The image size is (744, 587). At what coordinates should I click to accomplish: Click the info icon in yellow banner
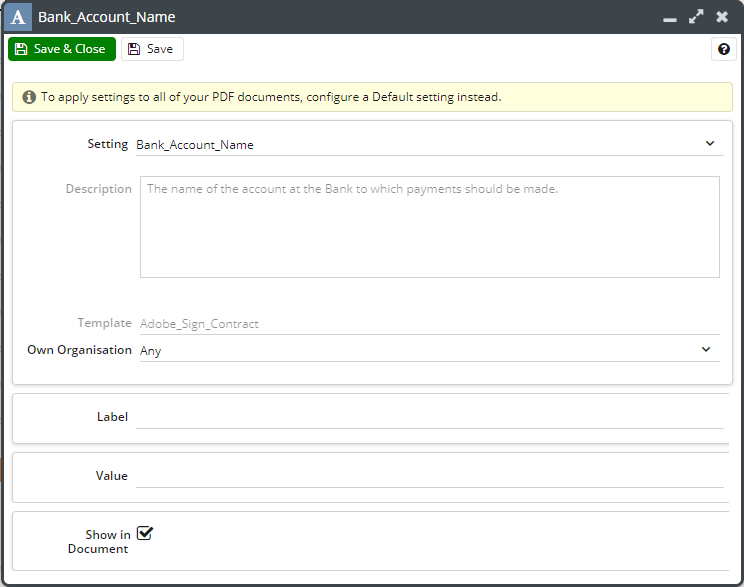pyautogui.click(x=28, y=98)
